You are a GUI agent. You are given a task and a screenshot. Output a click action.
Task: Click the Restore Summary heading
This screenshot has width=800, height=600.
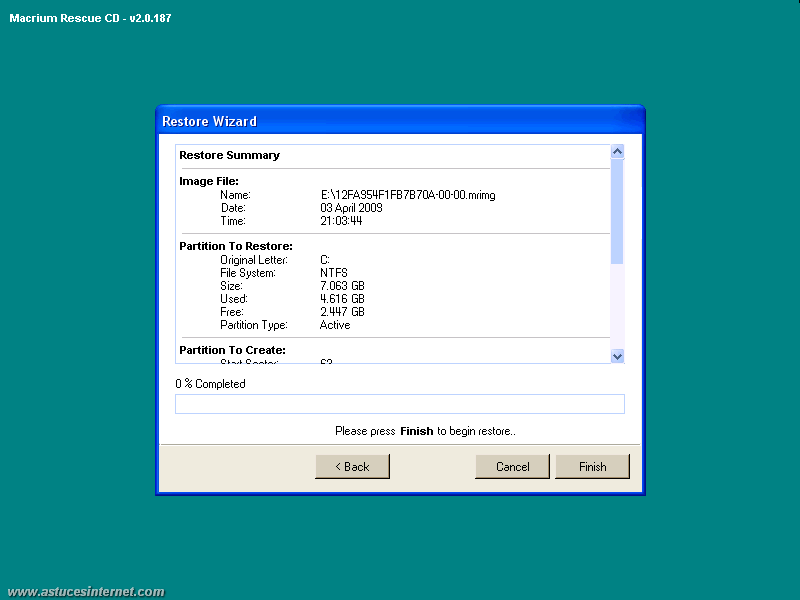click(x=230, y=155)
